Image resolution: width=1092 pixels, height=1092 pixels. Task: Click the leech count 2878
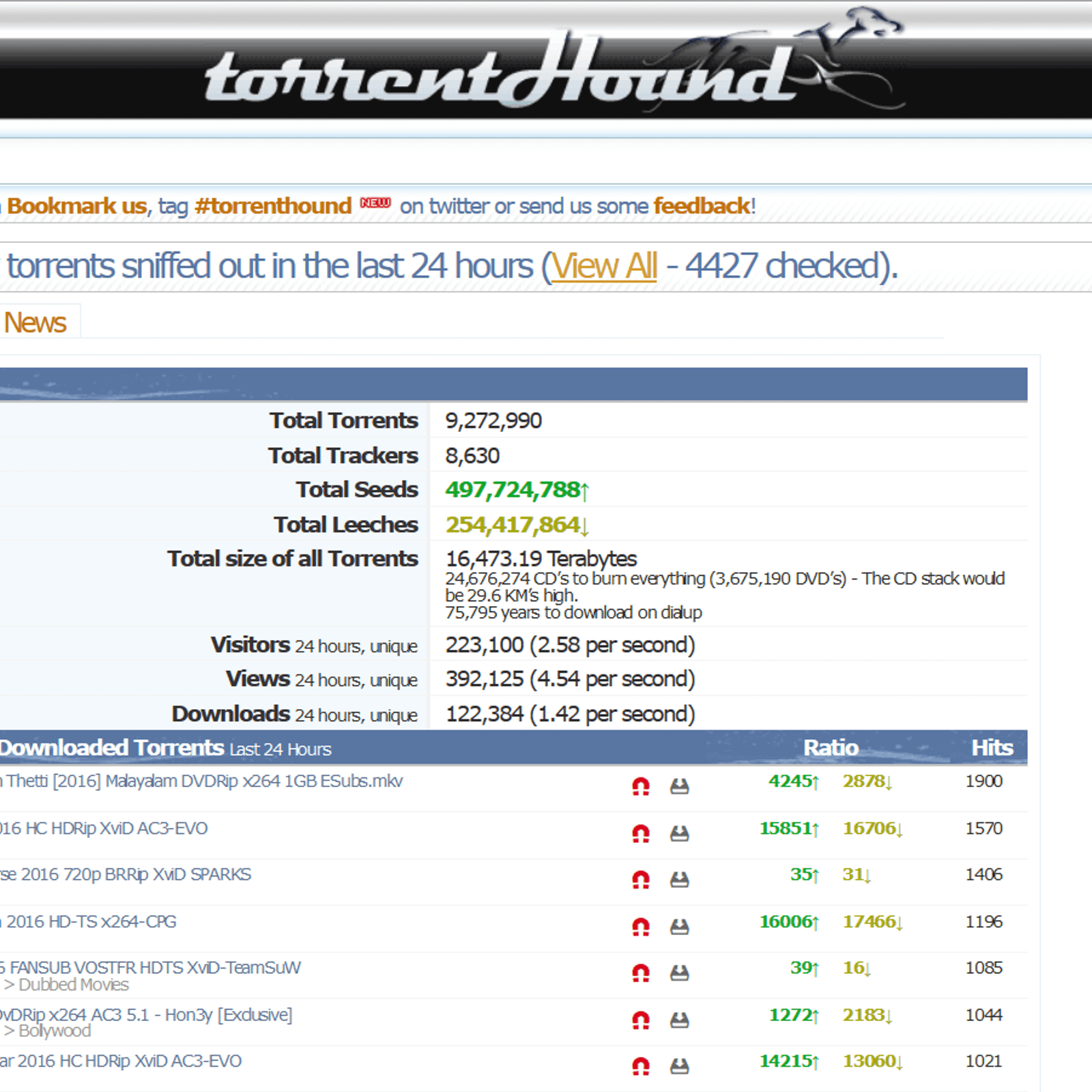[867, 781]
